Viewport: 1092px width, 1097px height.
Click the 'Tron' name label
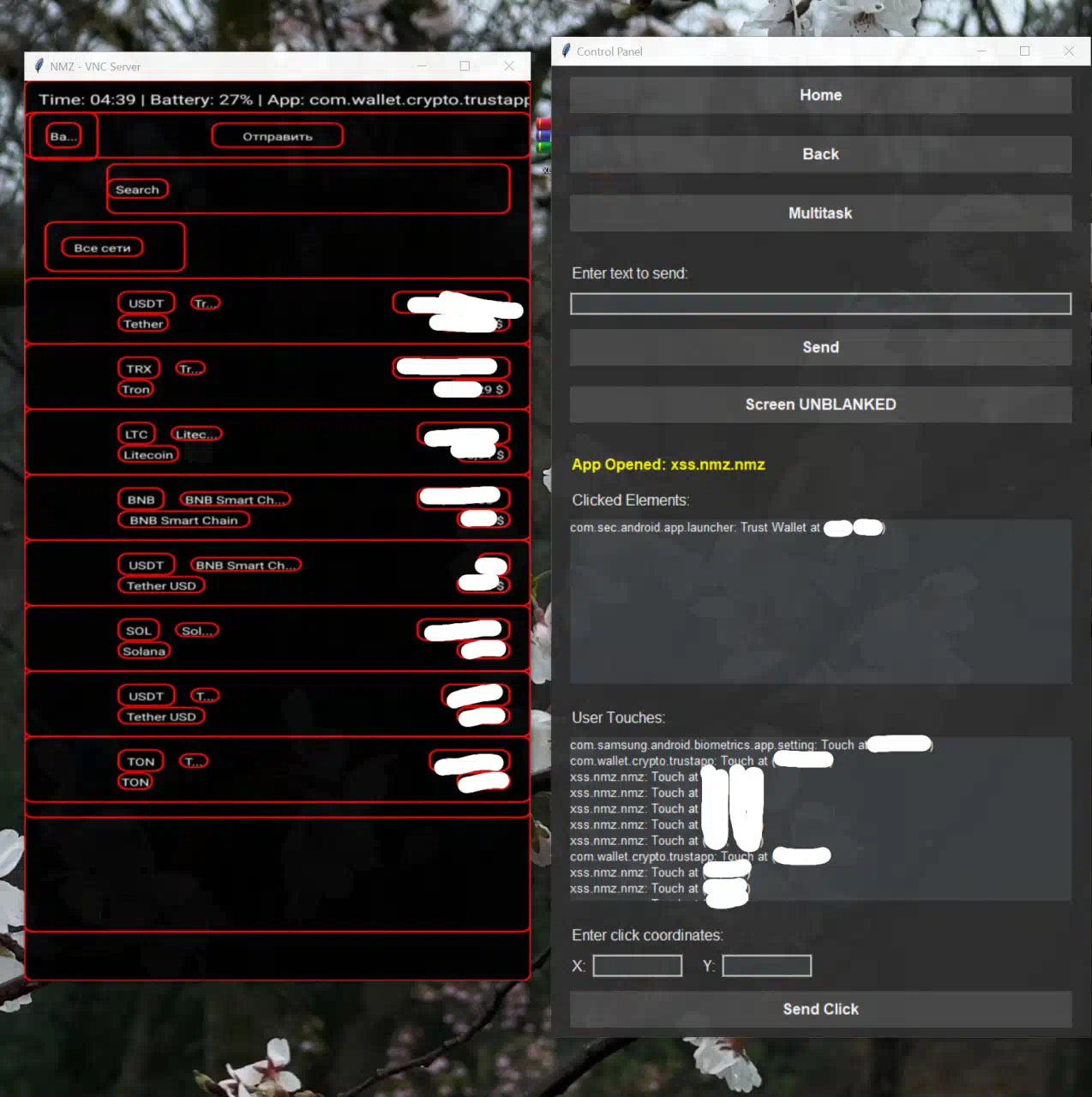(135, 389)
